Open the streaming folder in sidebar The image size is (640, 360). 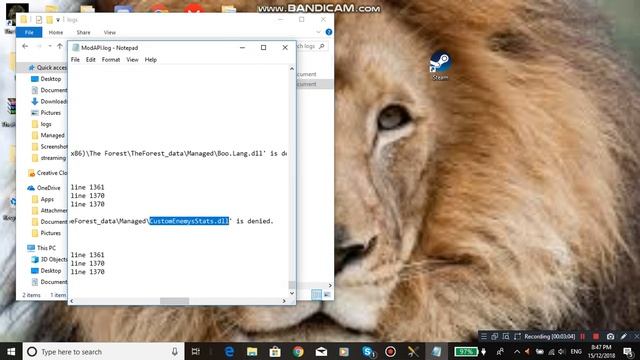pos(49,158)
